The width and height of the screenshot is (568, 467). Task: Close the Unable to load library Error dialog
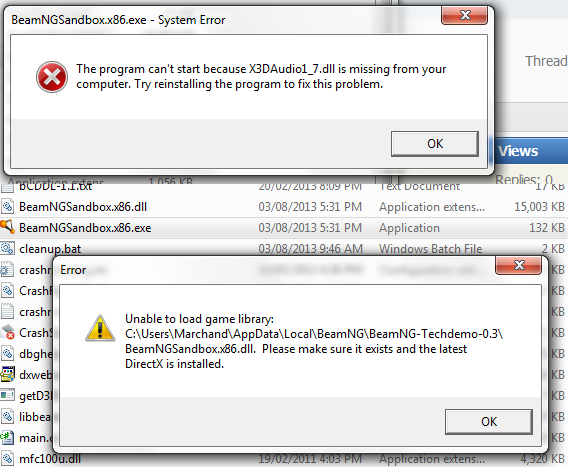(x=518, y=265)
